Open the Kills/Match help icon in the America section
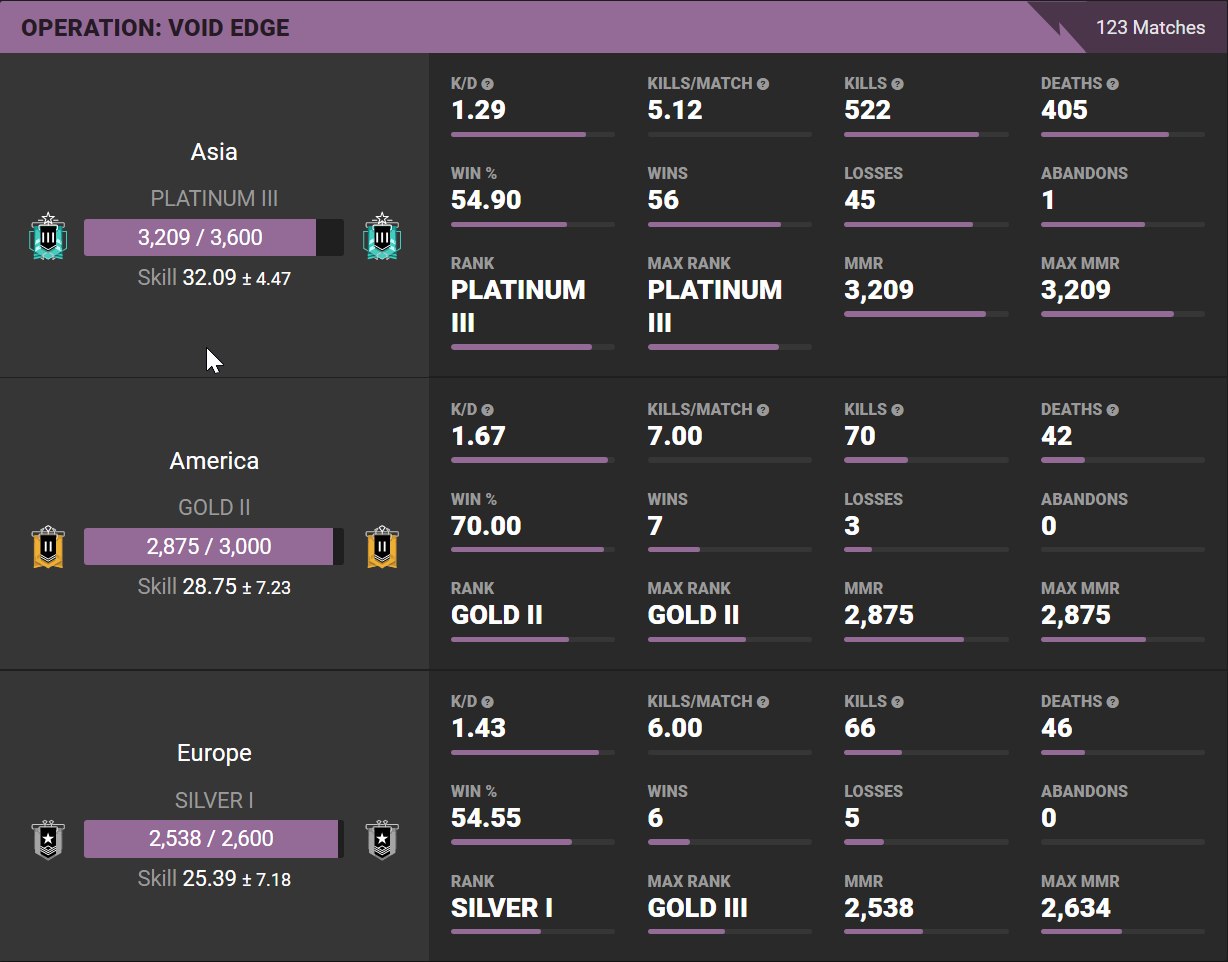 (x=763, y=410)
